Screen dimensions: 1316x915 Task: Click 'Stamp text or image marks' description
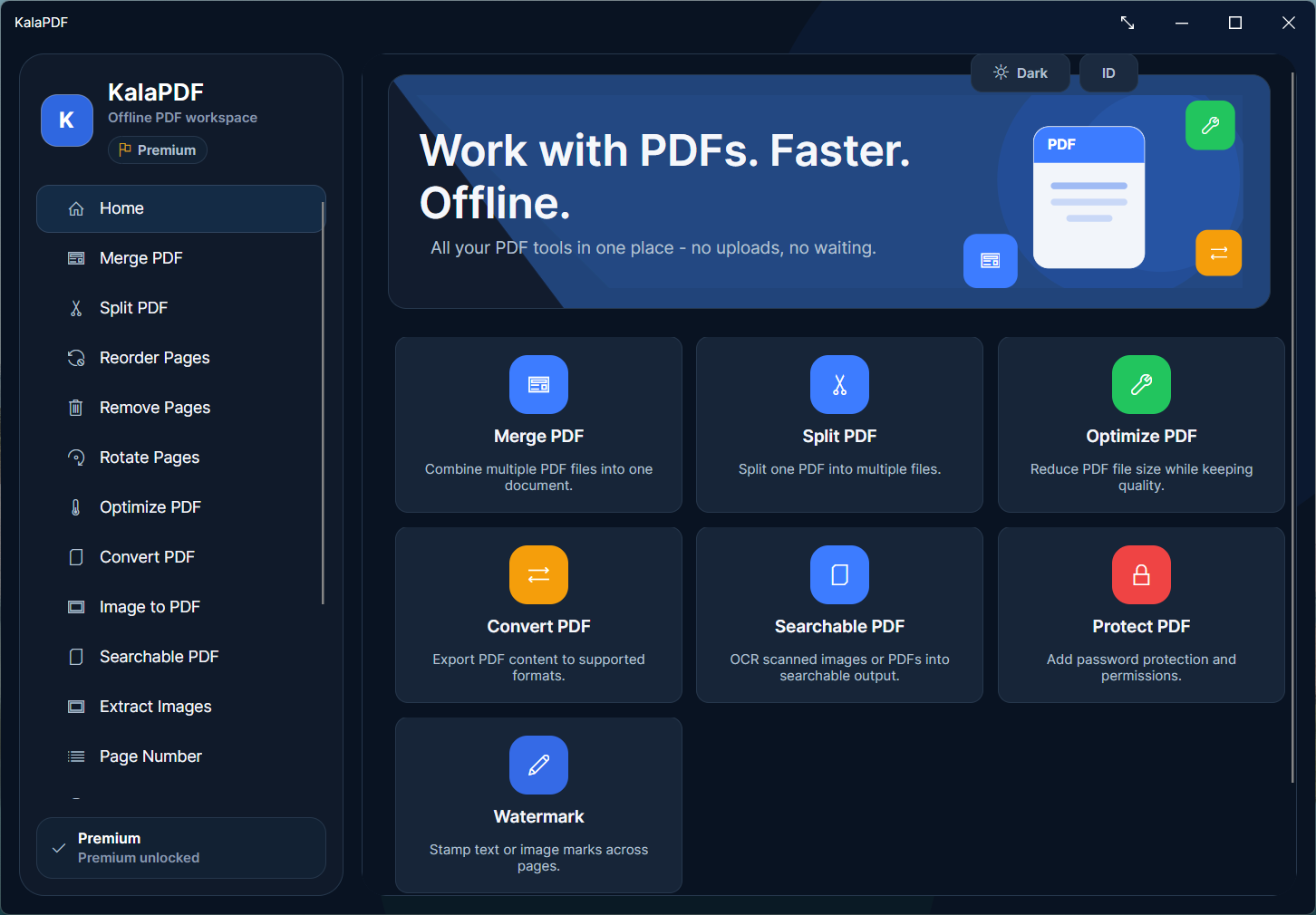[538, 858]
